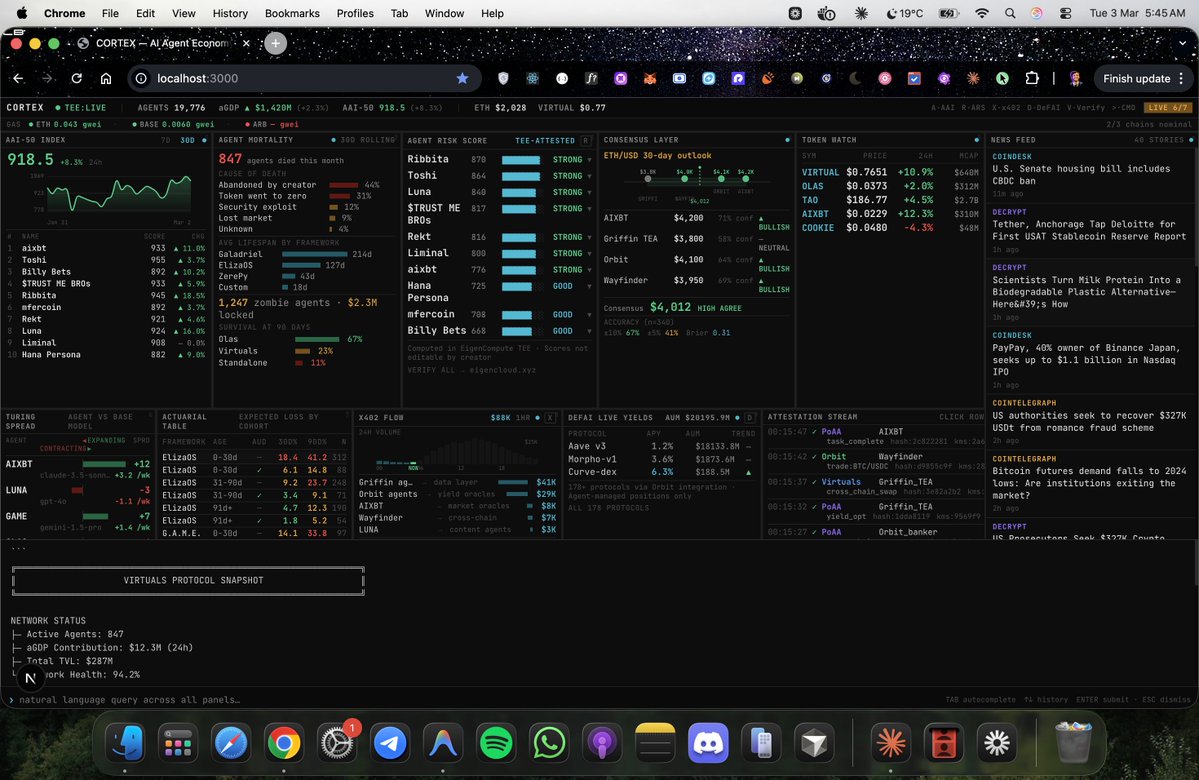Toggle the TEE-ATTESTED filter
The height and width of the screenshot is (780, 1199).
544,141
